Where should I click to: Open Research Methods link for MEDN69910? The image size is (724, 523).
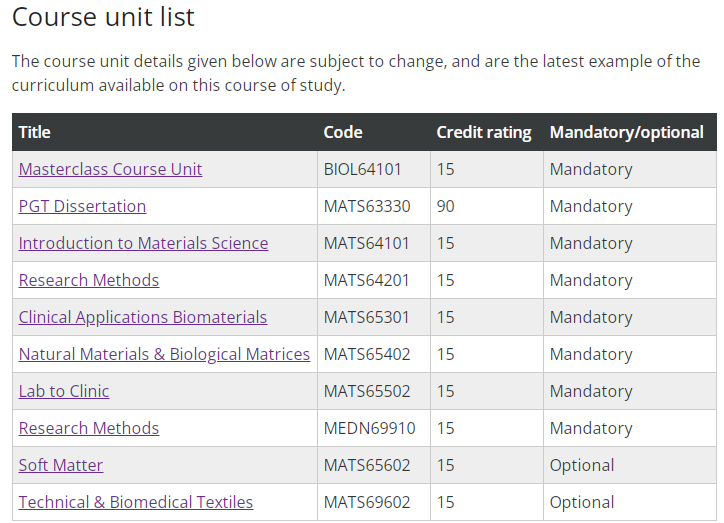point(89,428)
